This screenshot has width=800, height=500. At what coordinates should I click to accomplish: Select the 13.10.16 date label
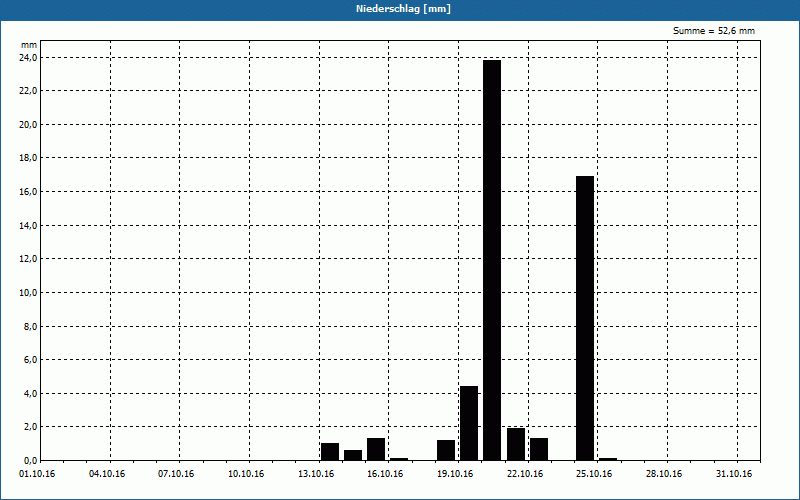[316, 474]
